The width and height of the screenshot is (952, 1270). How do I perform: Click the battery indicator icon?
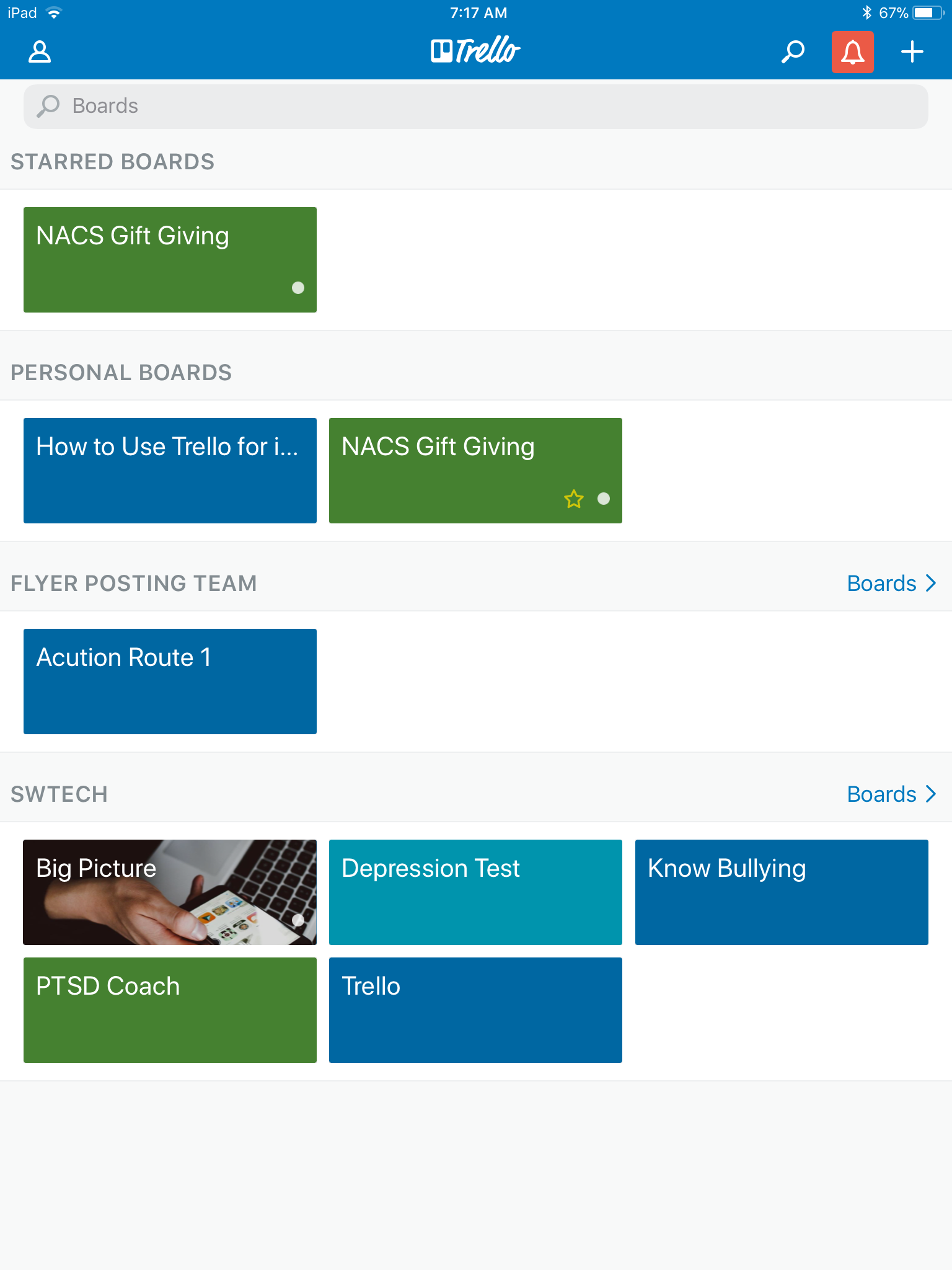coord(927,12)
